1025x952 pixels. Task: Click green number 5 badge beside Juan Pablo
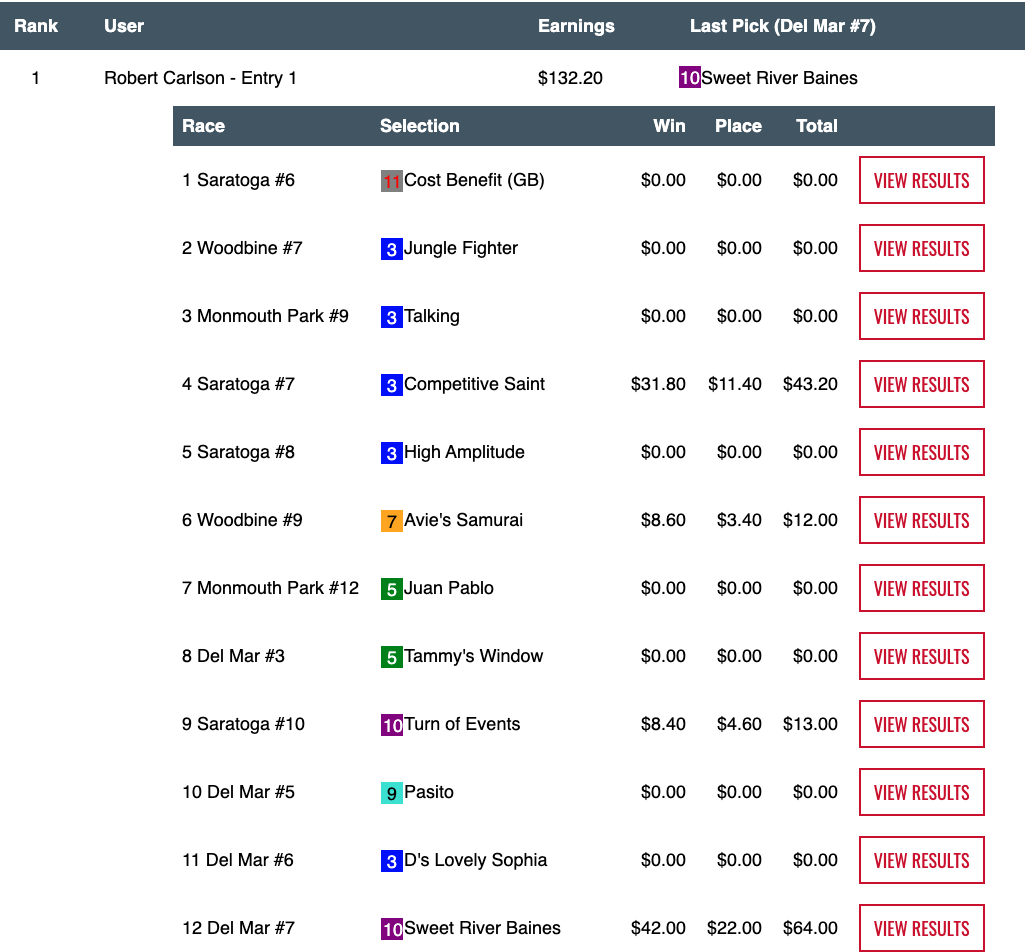(391, 589)
